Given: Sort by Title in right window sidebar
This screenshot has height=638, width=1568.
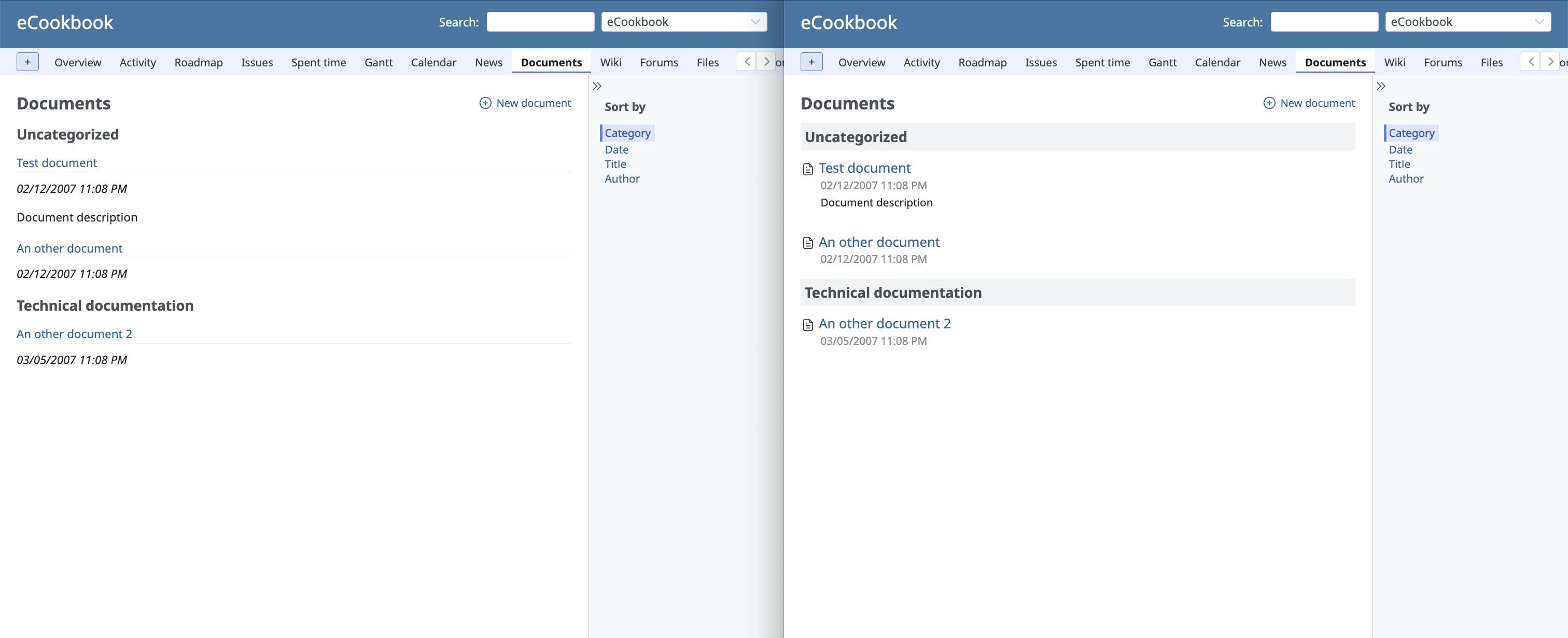Looking at the screenshot, I should point(1399,164).
